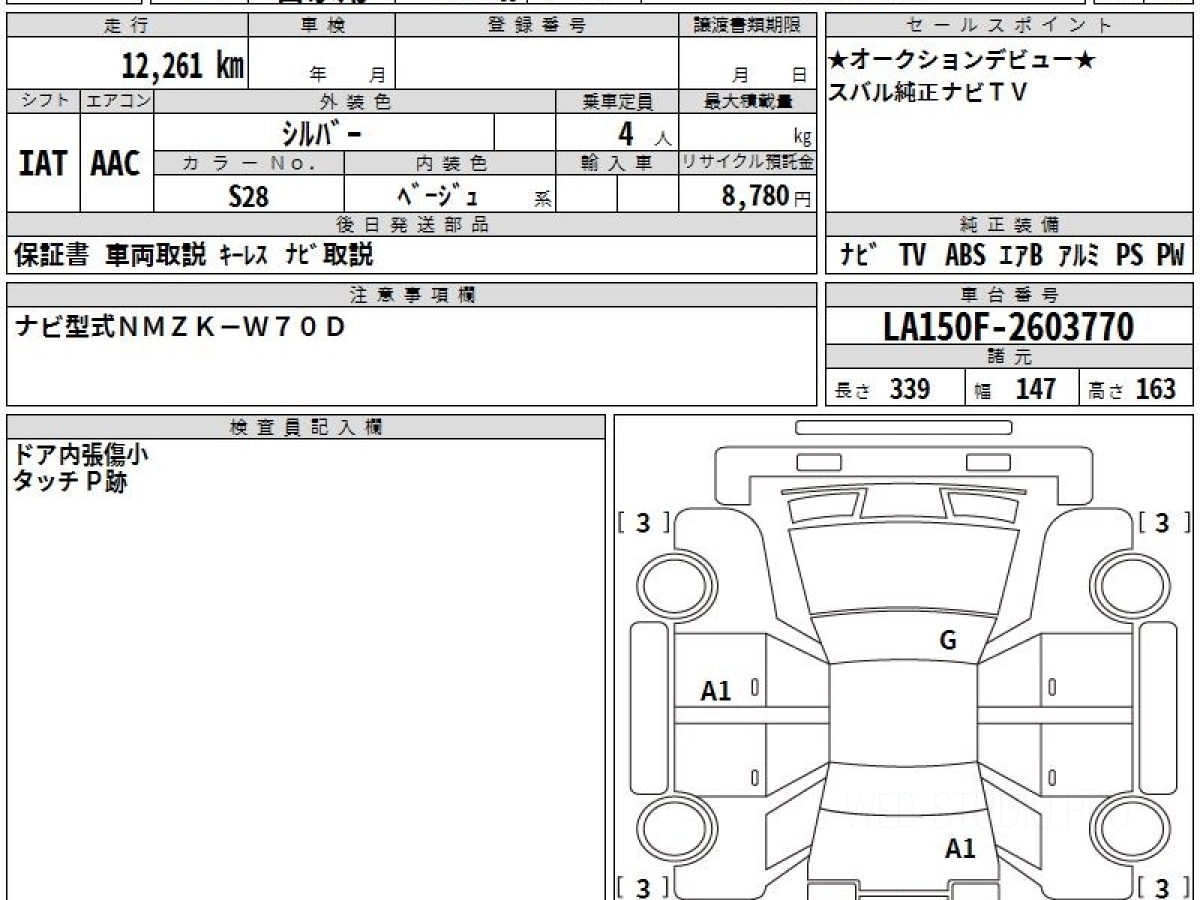Select the exterior color value シルバー
Viewport: 1200px width, 900px height.
point(322,133)
